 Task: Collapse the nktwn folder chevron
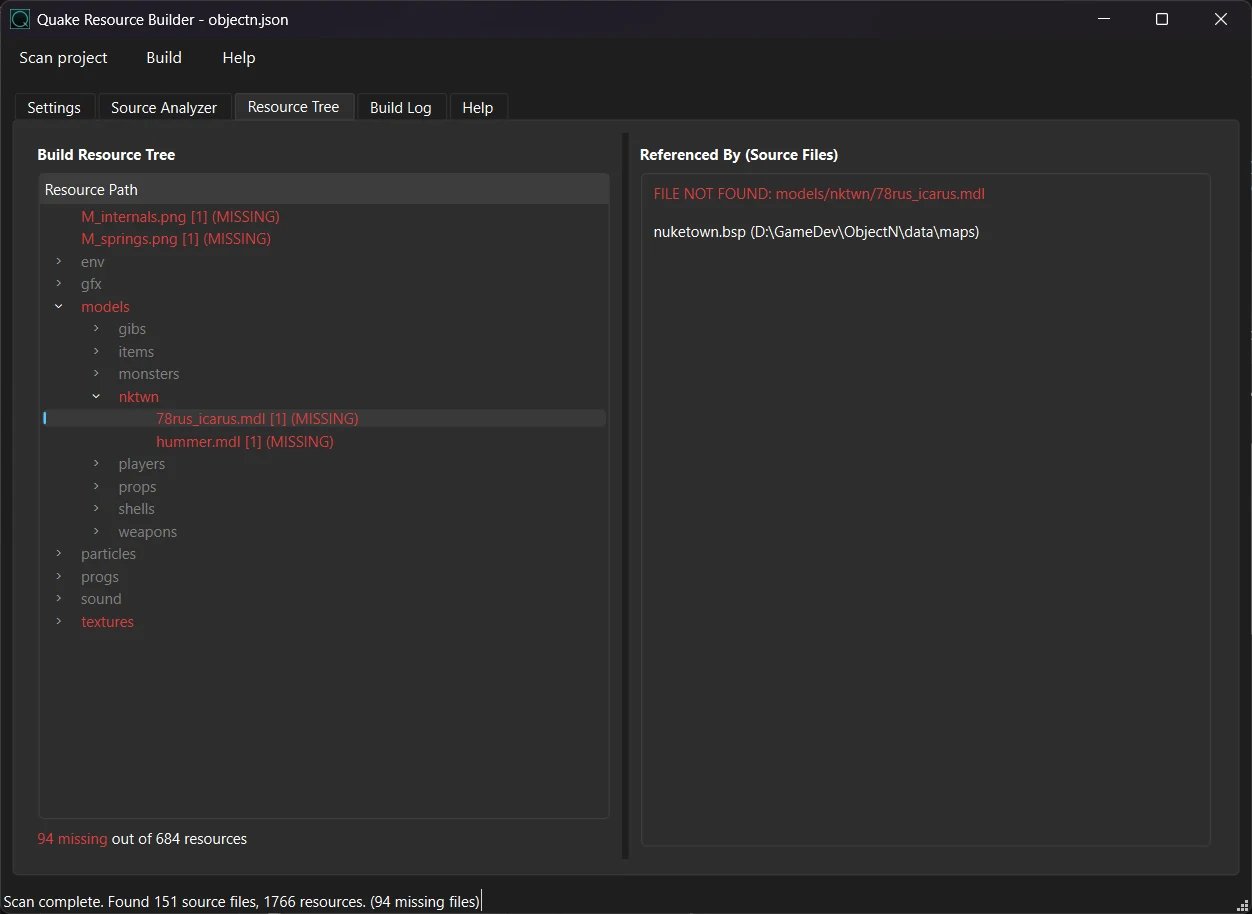(x=96, y=397)
